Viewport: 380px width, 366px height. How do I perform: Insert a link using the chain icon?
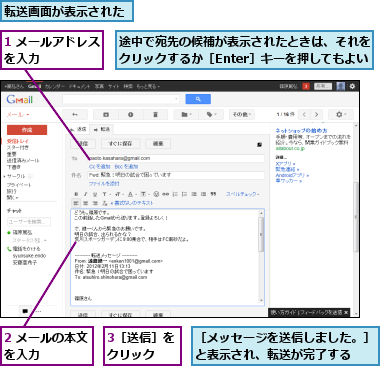click(166, 194)
